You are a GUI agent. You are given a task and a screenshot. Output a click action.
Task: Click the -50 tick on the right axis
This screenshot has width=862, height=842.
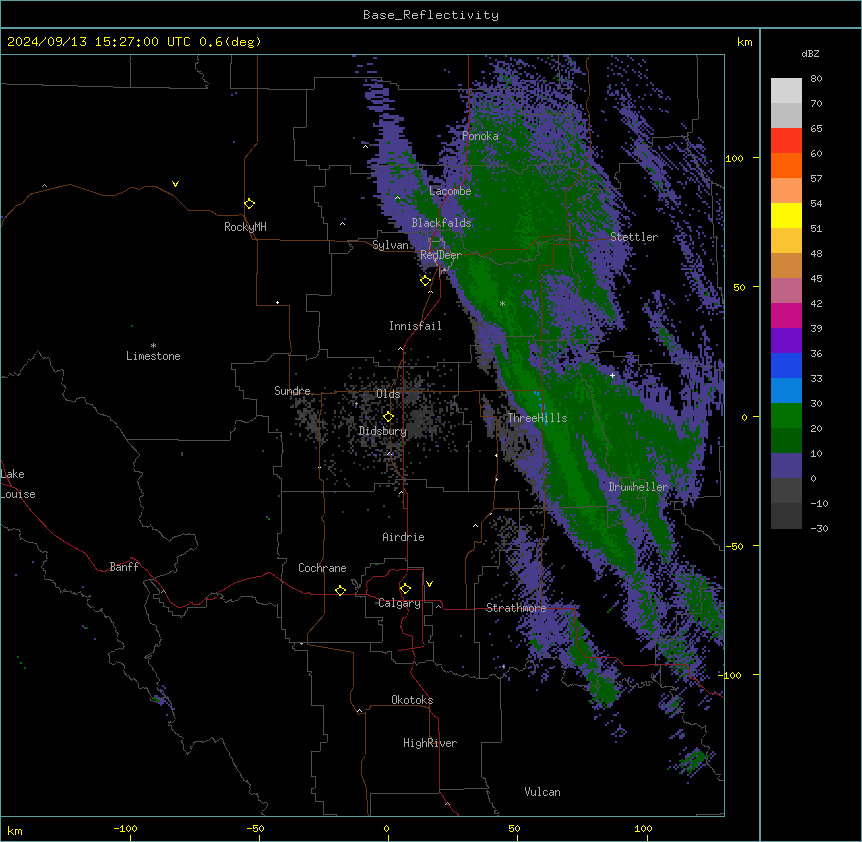point(734,546)
